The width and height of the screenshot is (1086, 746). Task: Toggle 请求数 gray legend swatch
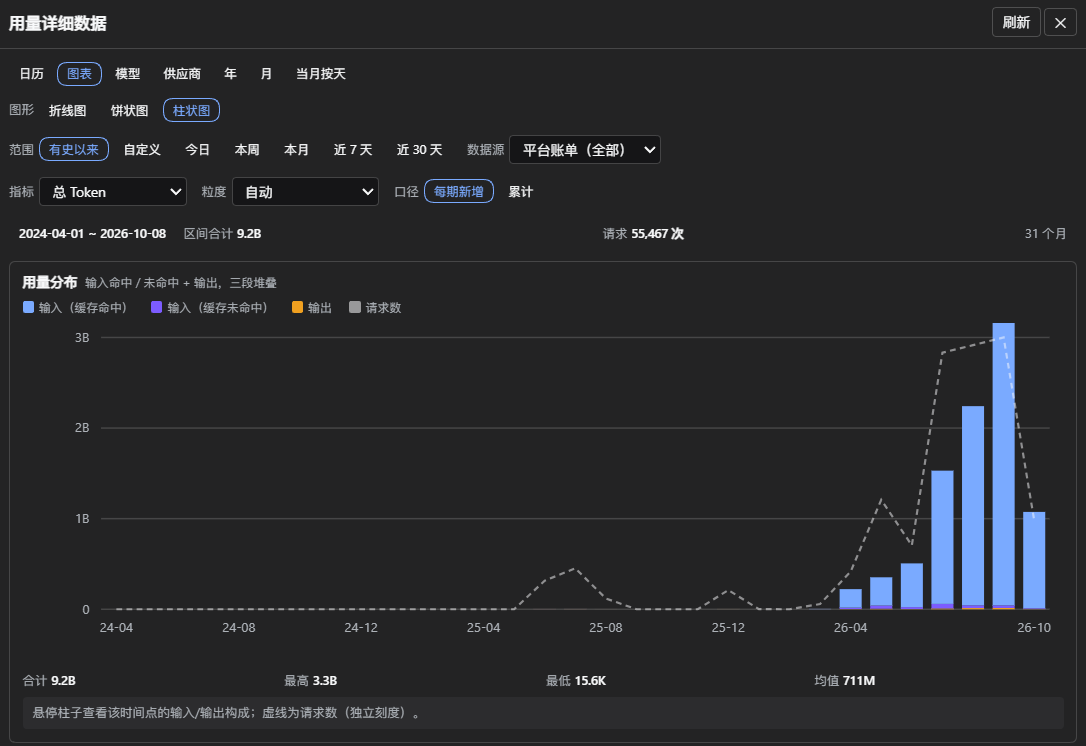[355, 307]
